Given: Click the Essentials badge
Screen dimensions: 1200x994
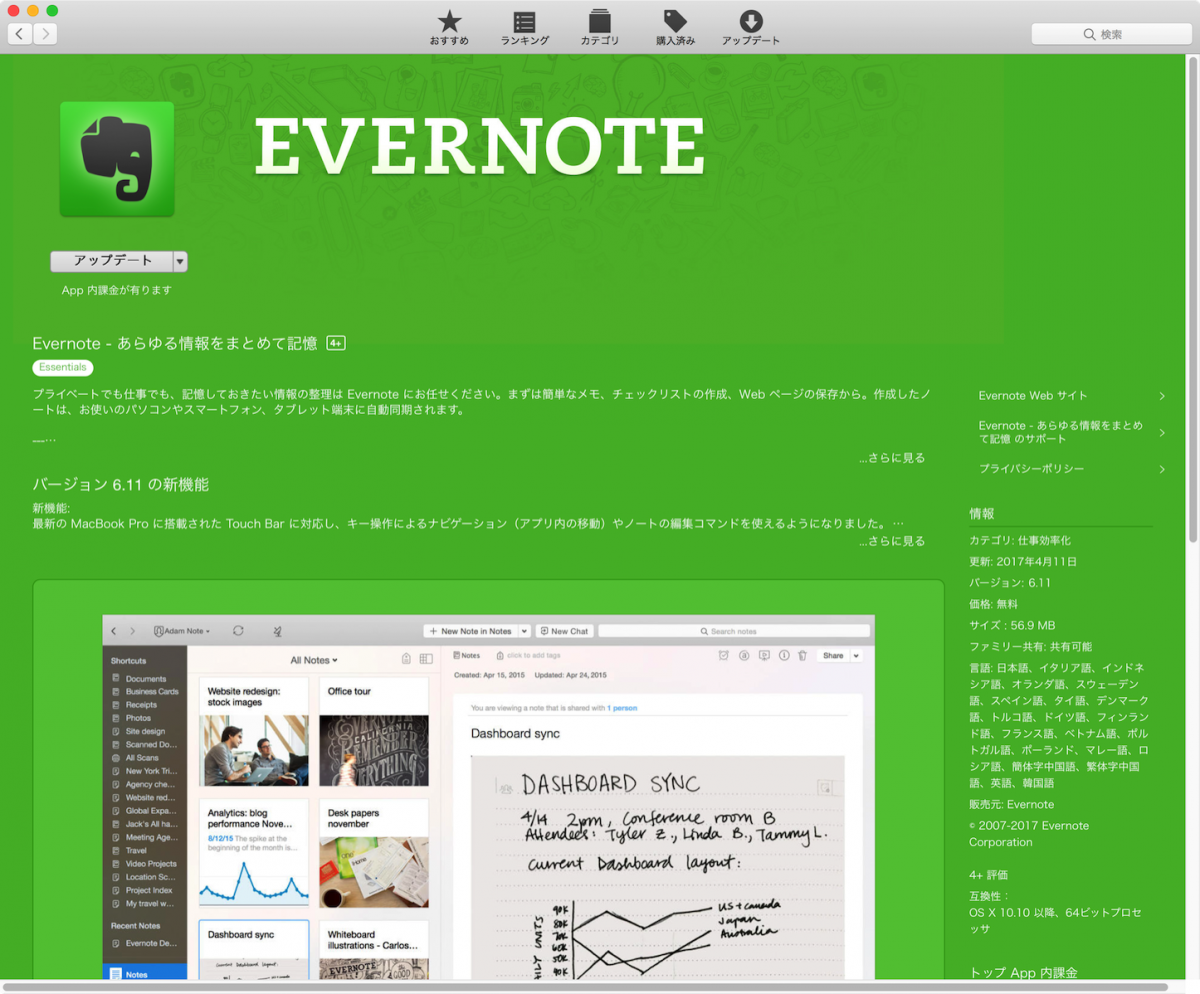Looking at the screenshot, I should (x=62, y=367).
